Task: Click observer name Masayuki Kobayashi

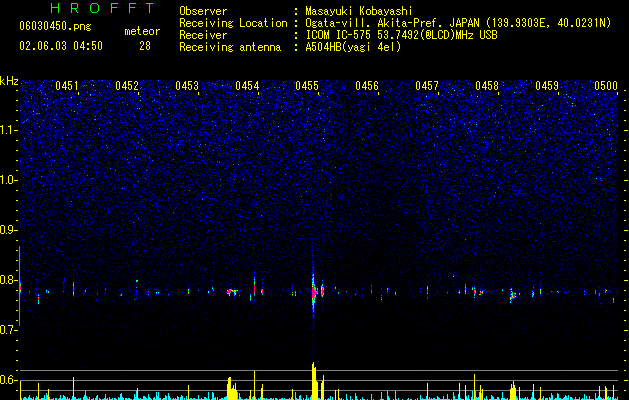Action: [x=359, y=11]
